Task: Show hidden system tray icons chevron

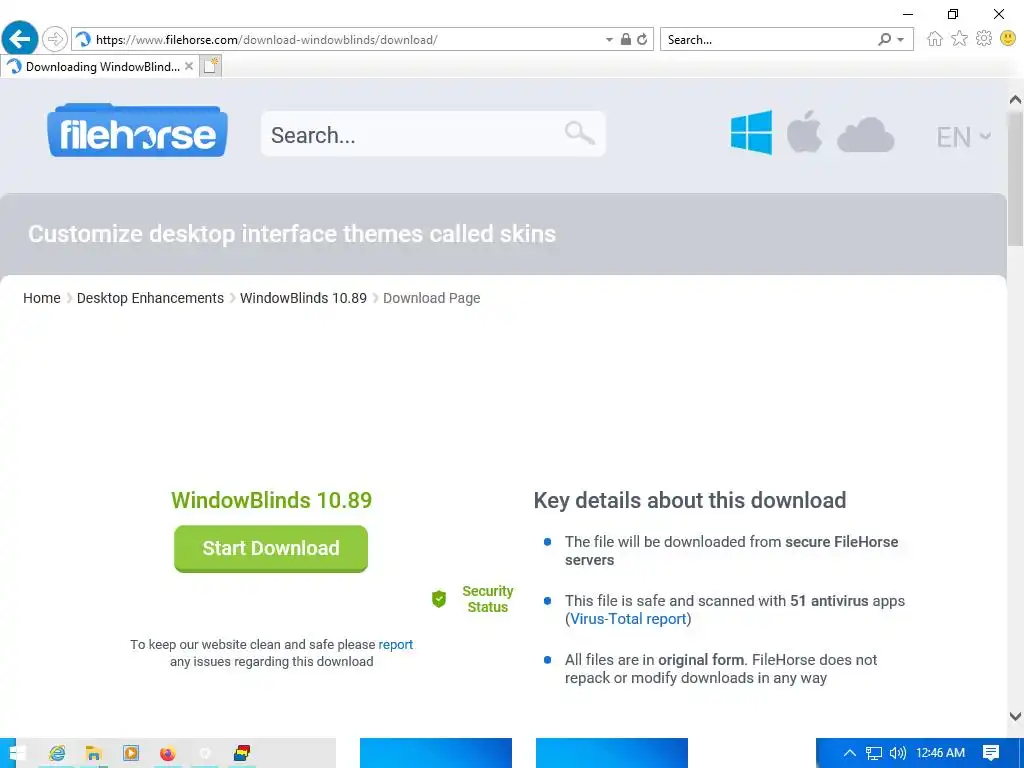Action: (850, 753)
